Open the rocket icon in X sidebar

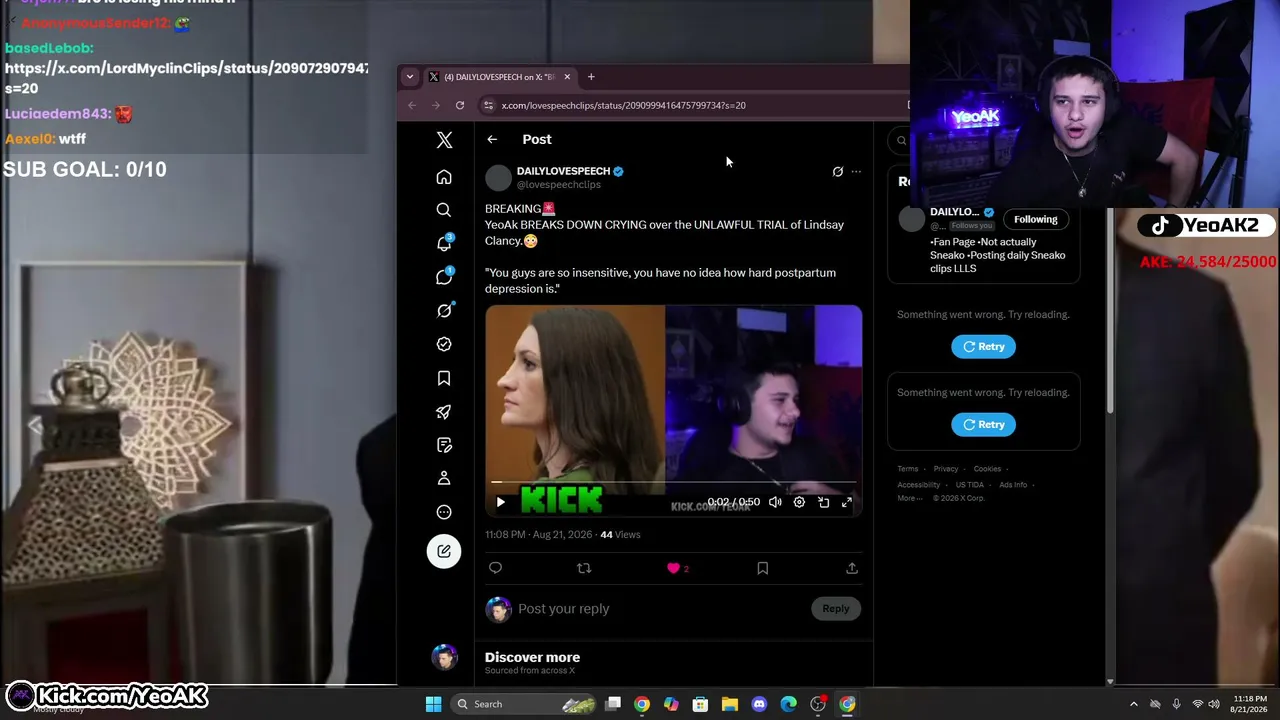point(444,412)
